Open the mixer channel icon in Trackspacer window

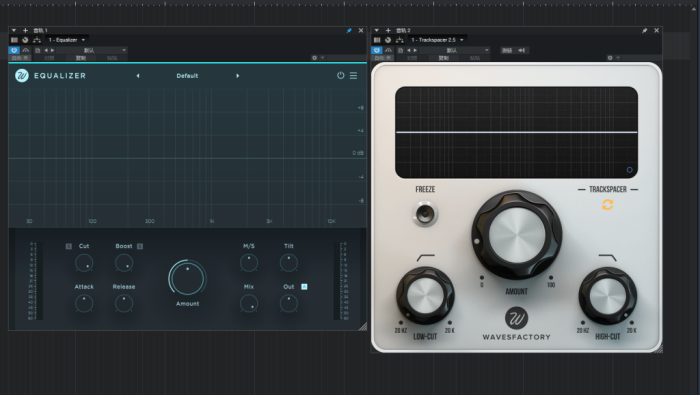(377, 40)
